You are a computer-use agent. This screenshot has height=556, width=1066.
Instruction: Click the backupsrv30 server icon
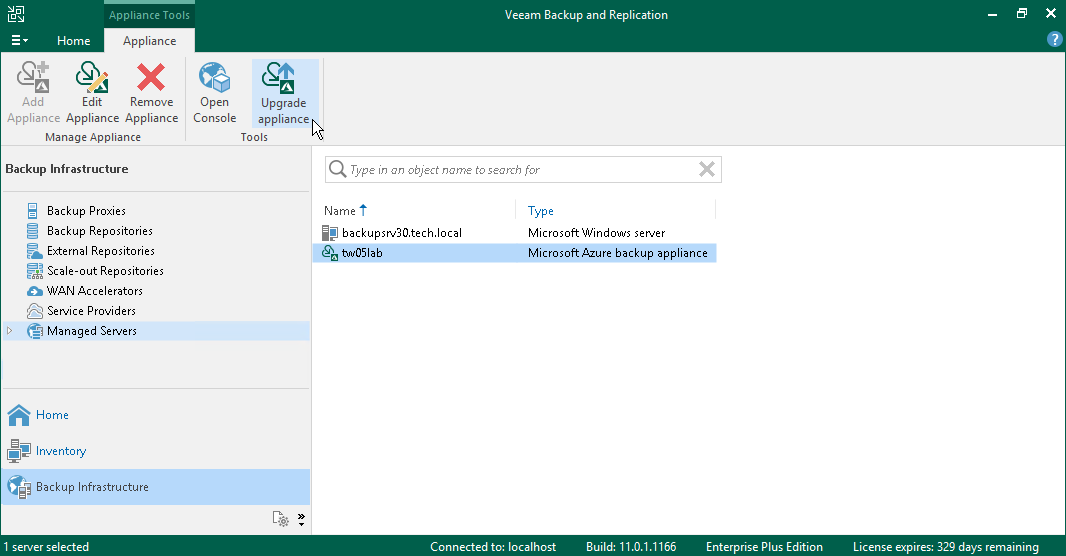tap(330, 233)
